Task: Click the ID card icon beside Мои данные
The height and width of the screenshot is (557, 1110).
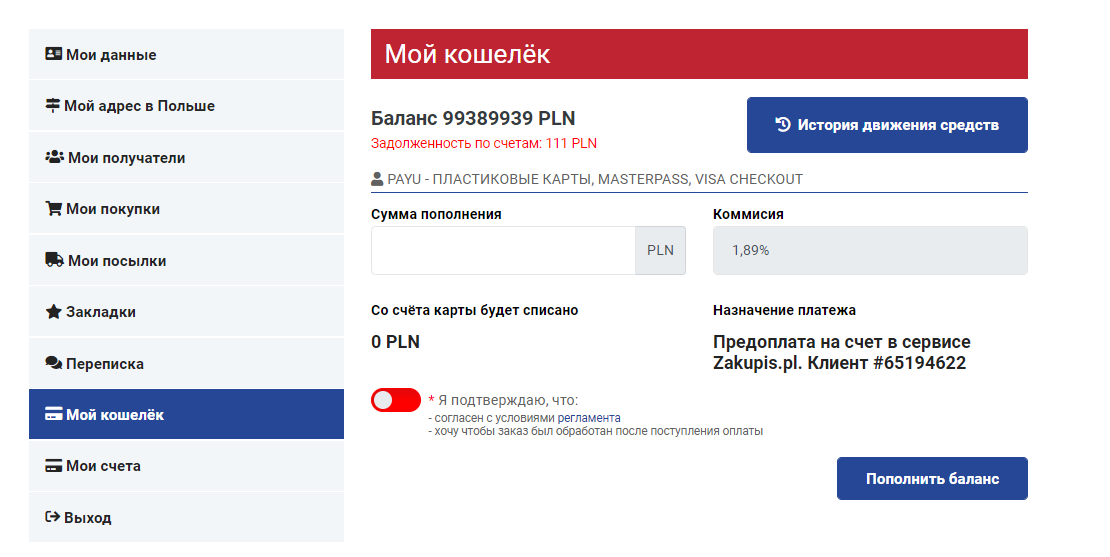Action: click(x=54, y=55)
